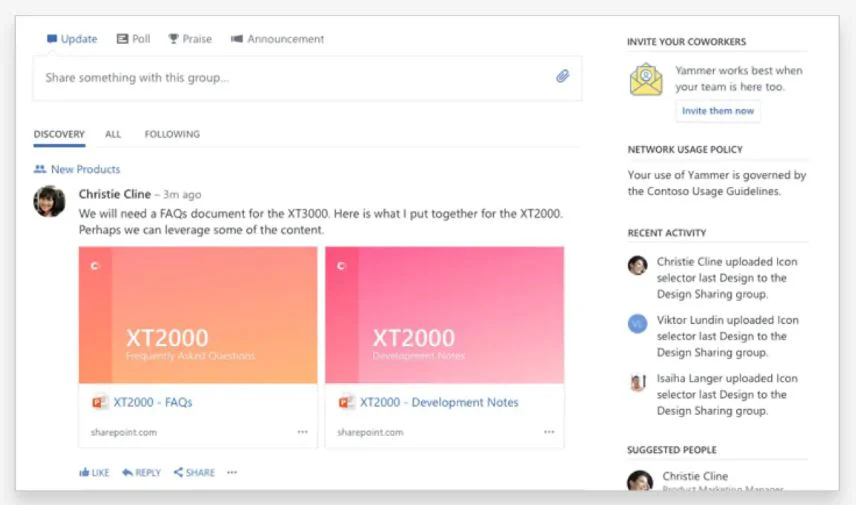This screenshot has width=856, height=505.
Task: Open more options on the FAQs card
Action: [x=302, y=432]
